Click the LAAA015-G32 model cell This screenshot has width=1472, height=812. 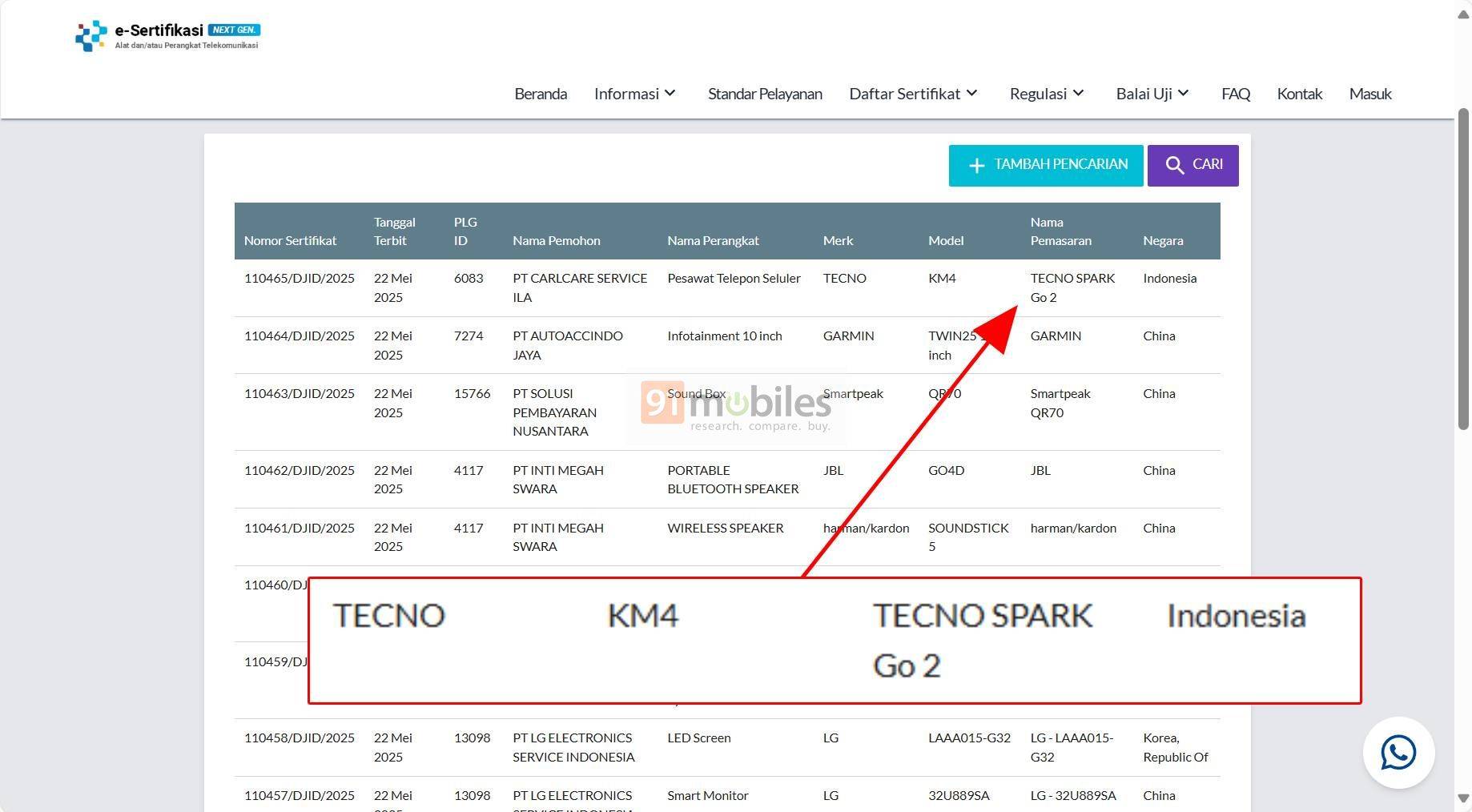click(x=969, y=738)
